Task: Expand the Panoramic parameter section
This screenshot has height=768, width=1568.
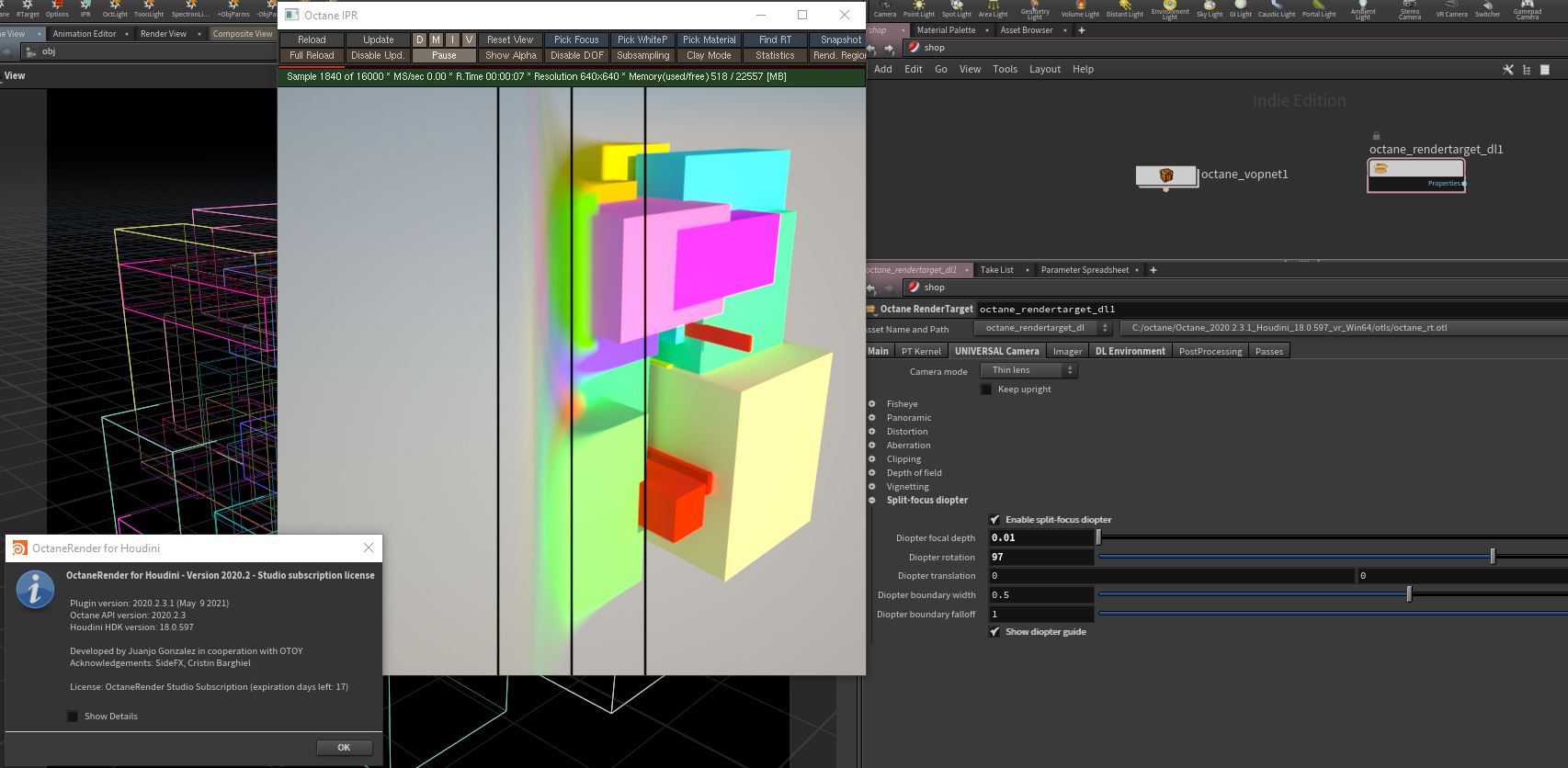Action: click(x=872, y=418)
